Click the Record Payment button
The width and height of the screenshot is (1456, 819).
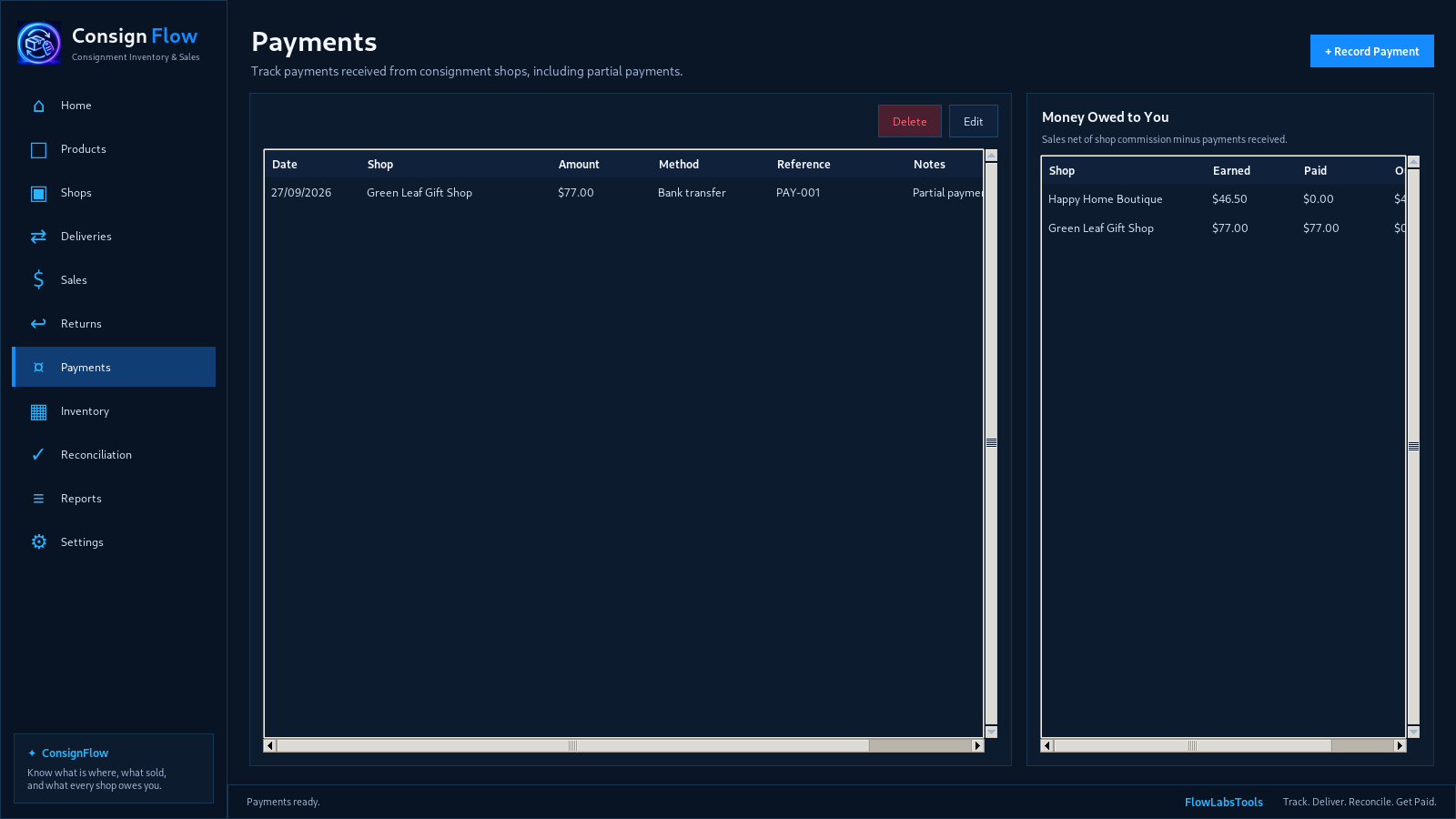click(1371, 51)
